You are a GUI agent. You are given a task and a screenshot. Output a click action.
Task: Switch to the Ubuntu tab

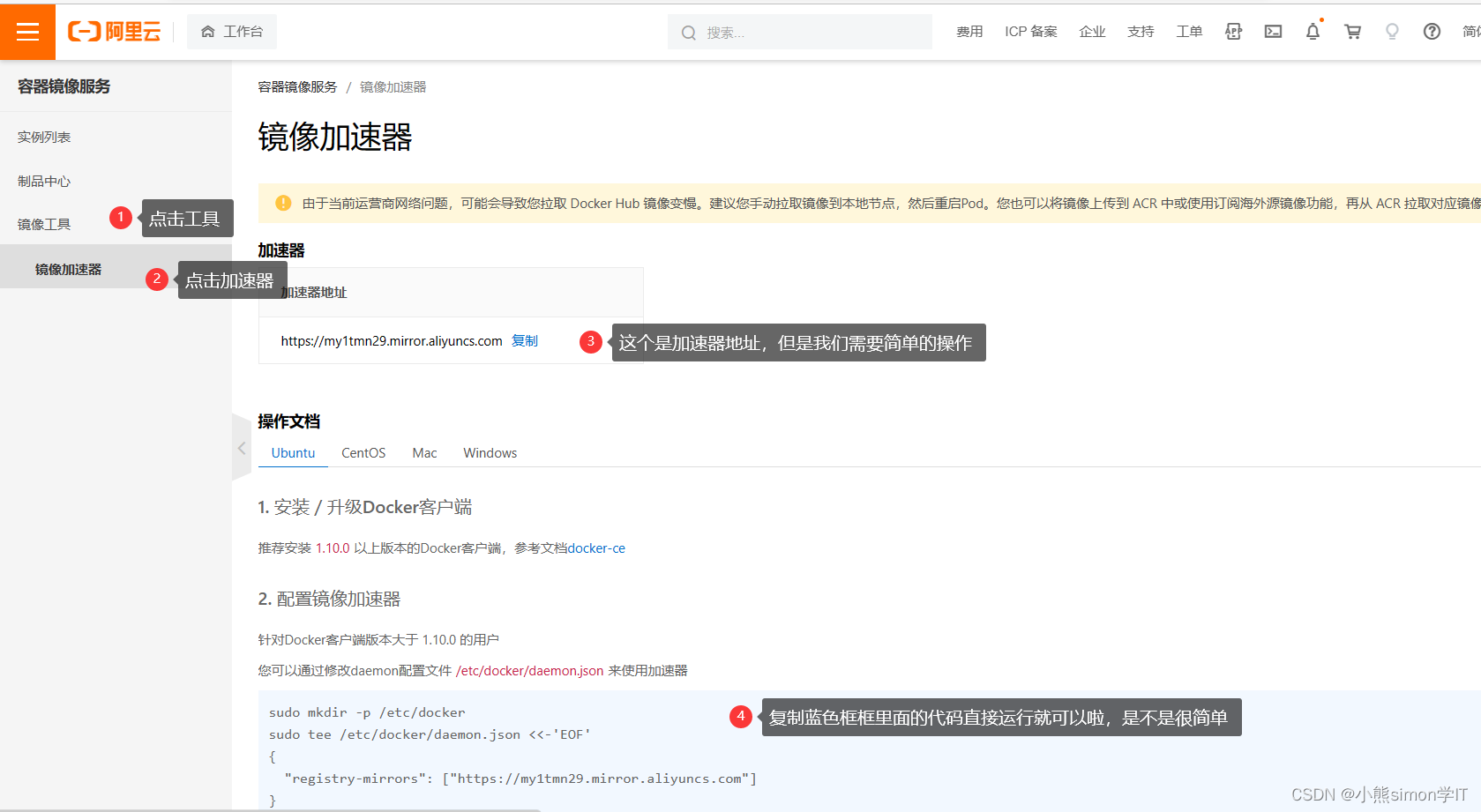pos(293,453)
